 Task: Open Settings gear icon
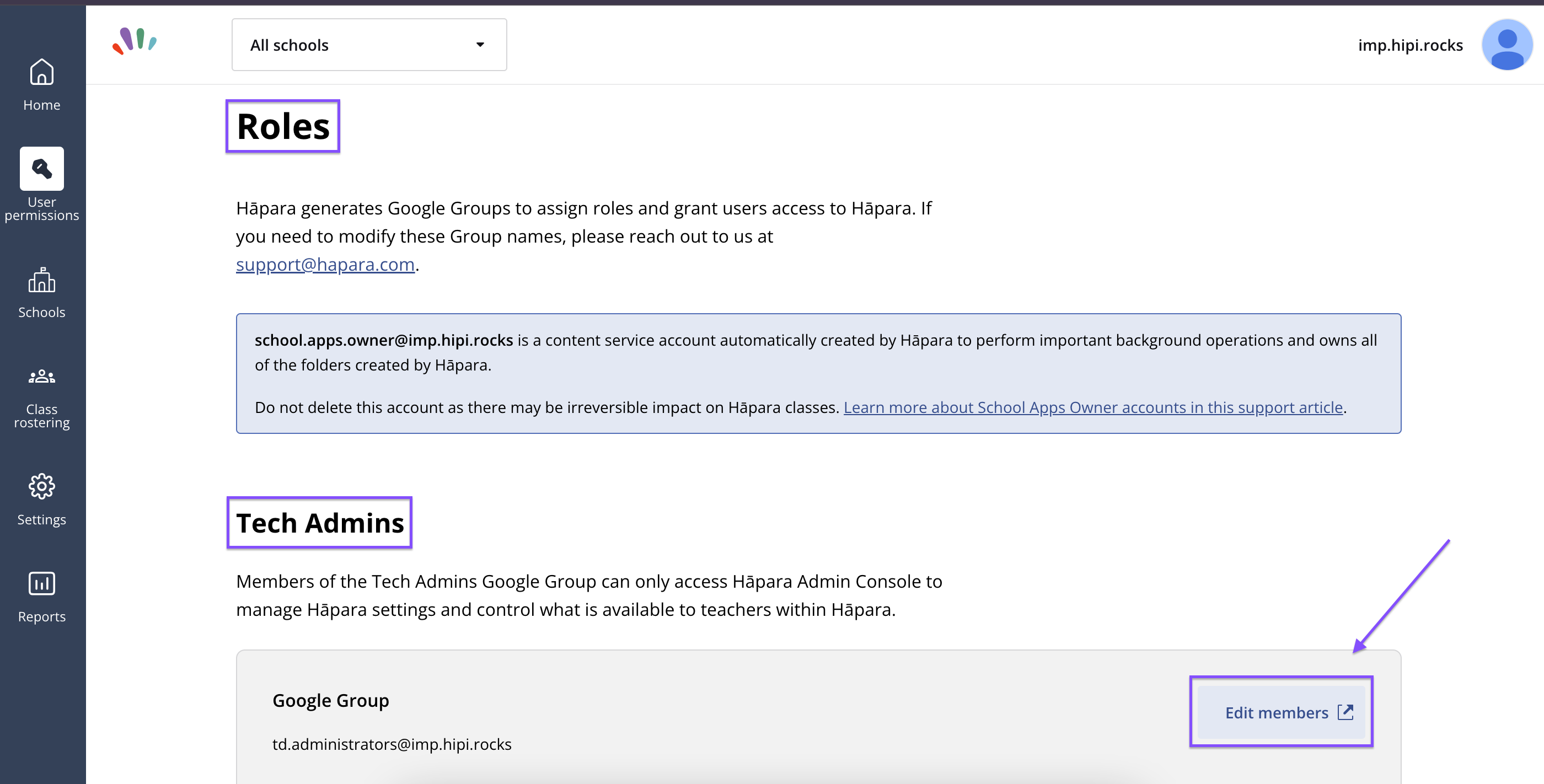[41, 486]
